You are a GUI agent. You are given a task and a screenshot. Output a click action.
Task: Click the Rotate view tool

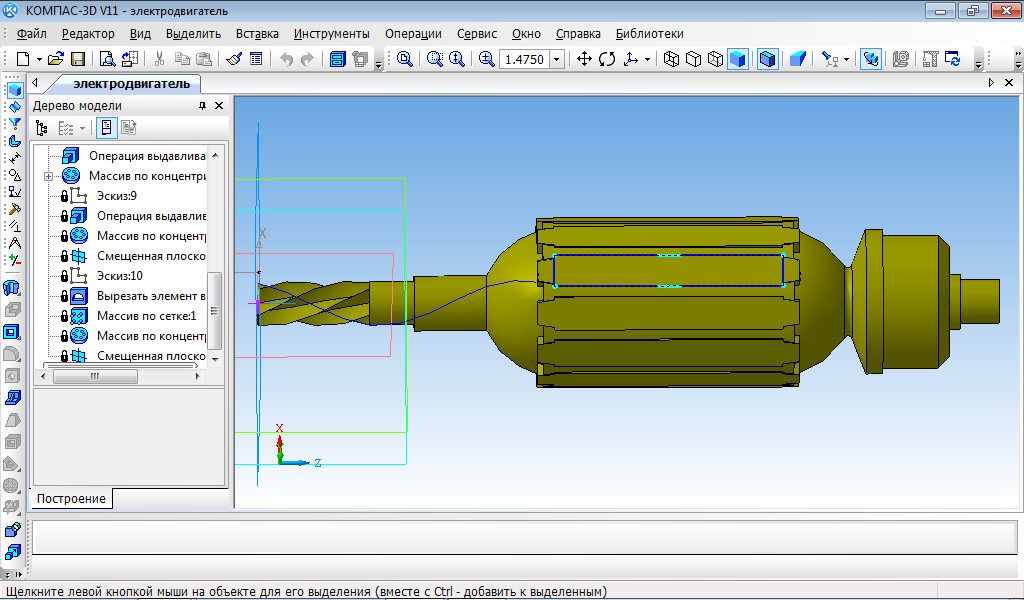pos(607,60)
